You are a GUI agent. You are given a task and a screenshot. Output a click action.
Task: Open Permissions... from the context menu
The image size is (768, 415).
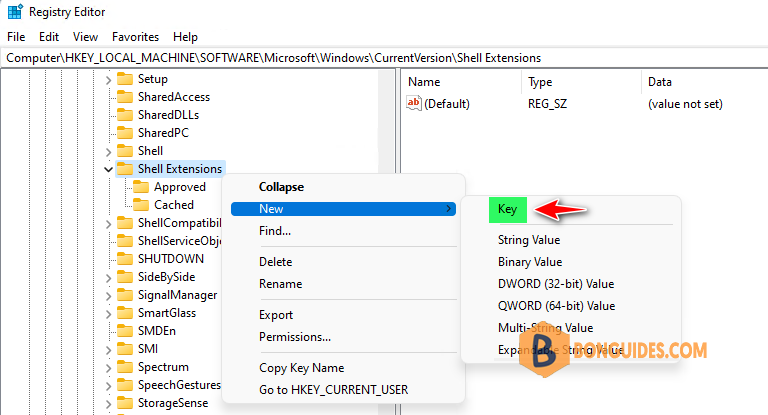click(x=343, y=337)
